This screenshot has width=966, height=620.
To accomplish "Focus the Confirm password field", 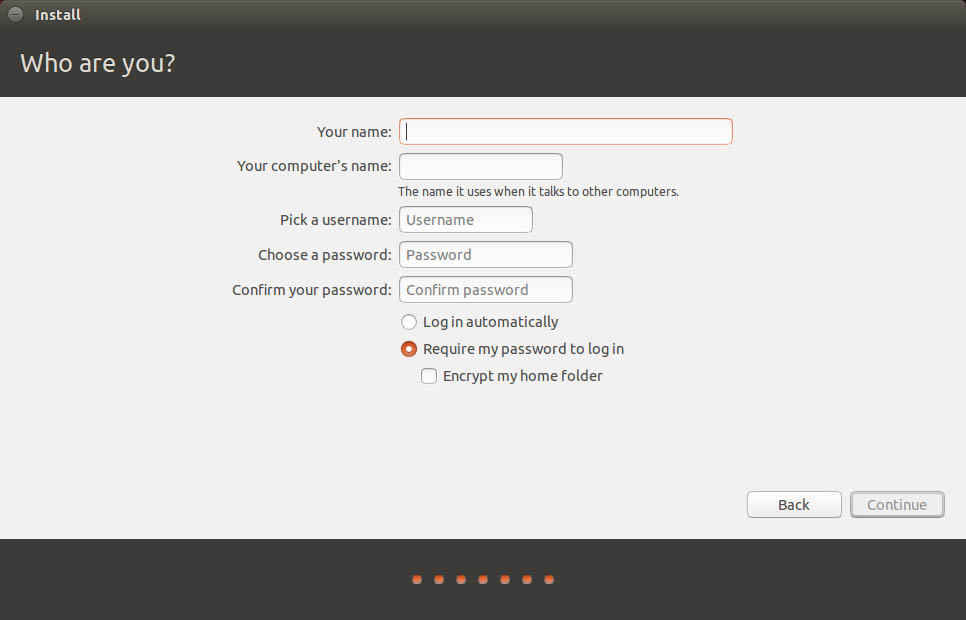I will [x=486, y=290].
